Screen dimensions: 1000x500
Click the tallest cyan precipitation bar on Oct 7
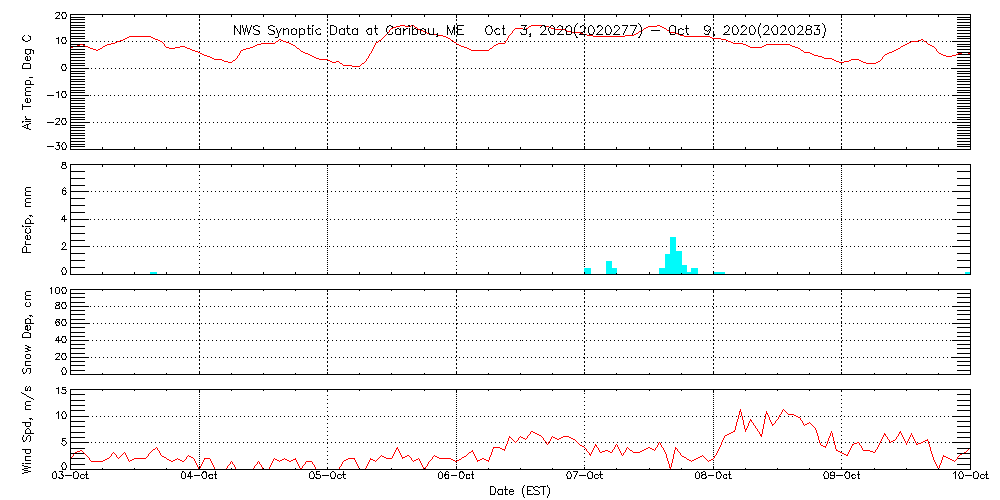tap(673, 255)
